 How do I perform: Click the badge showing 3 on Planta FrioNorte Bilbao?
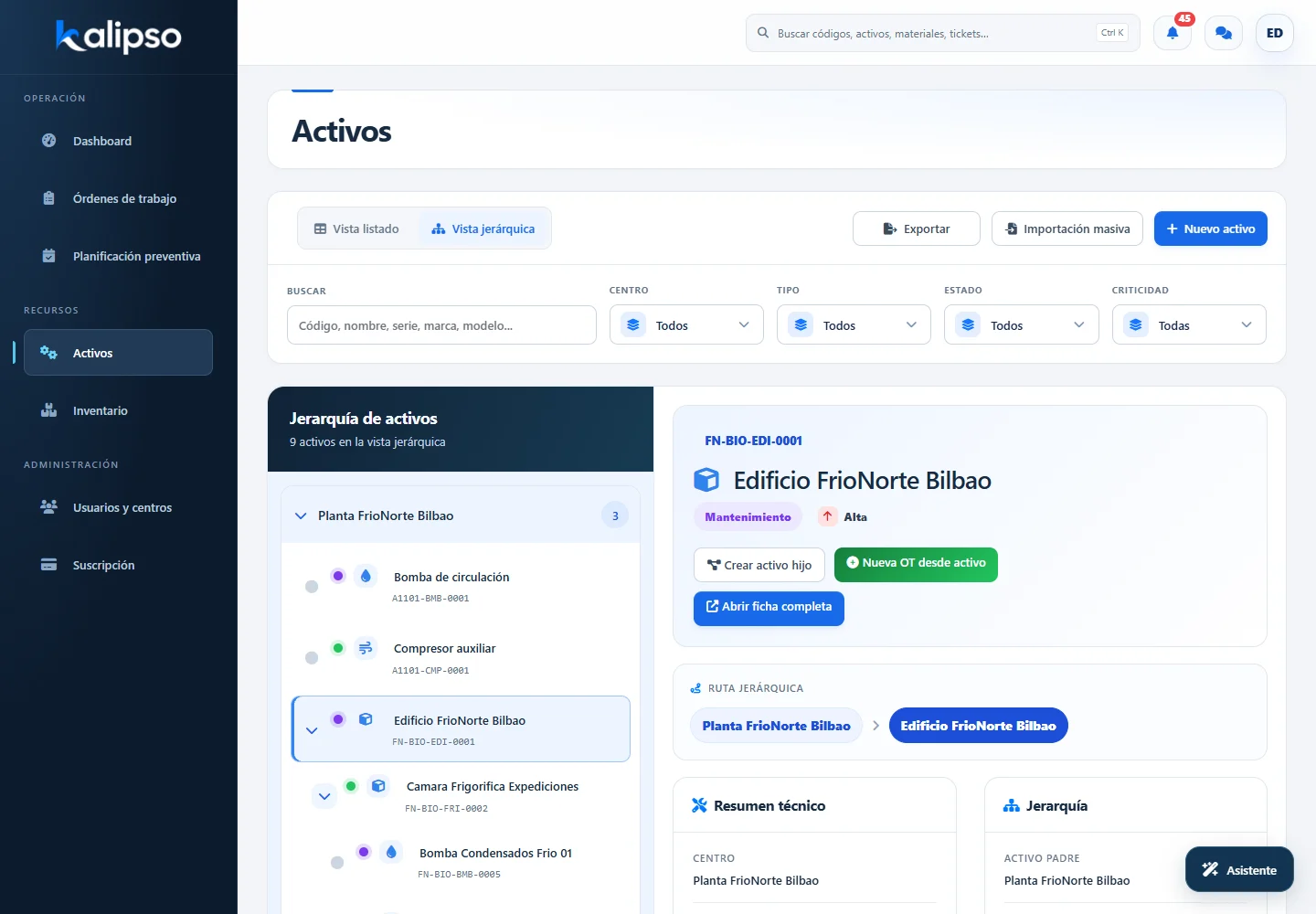[615, 515]
